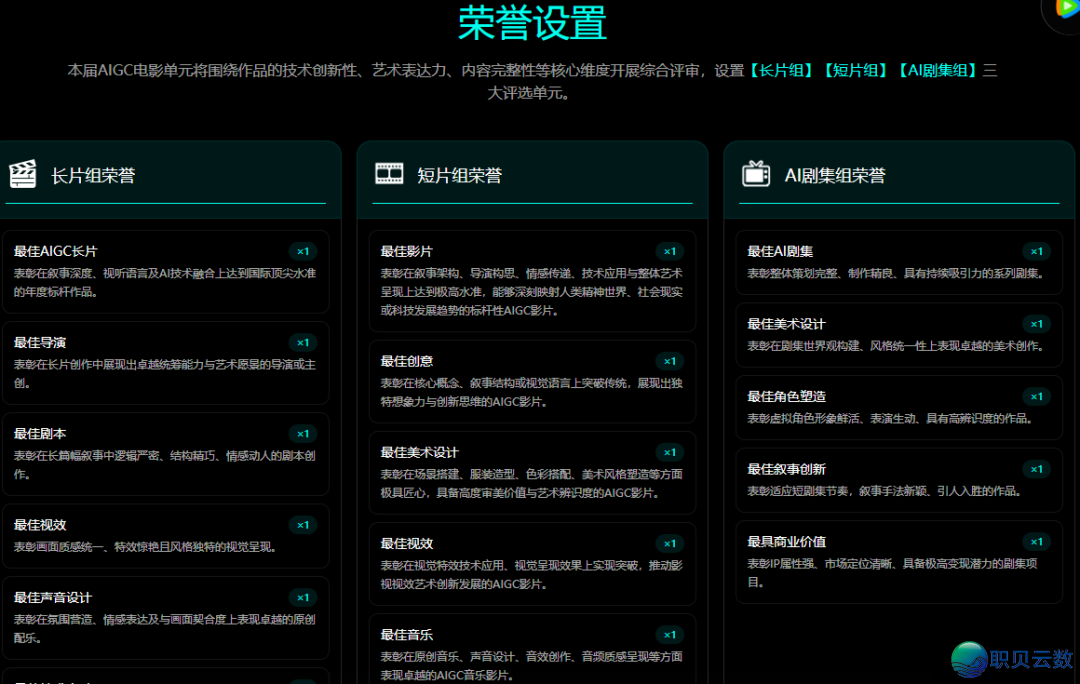Viewport: 1080px width, 684px height.
Task: Select the 最具商业价值 award card
Action: (x=898, y=560)
